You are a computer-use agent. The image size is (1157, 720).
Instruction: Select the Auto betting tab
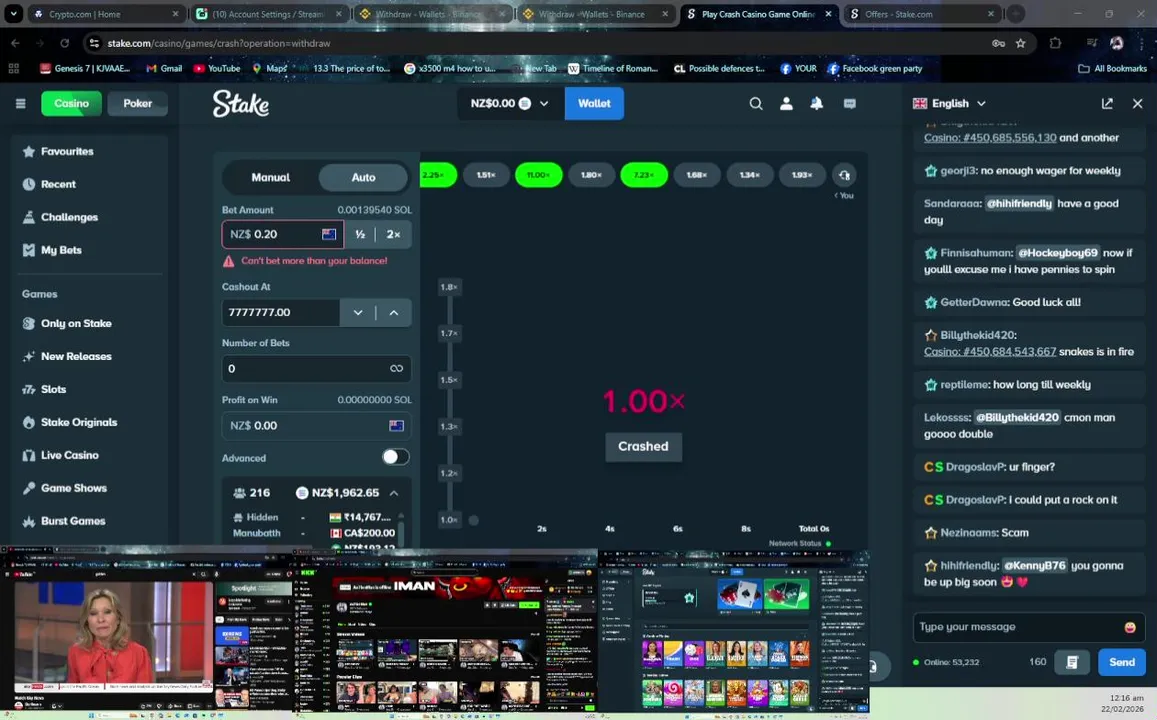pyautogui.click(x=363, y=177)
